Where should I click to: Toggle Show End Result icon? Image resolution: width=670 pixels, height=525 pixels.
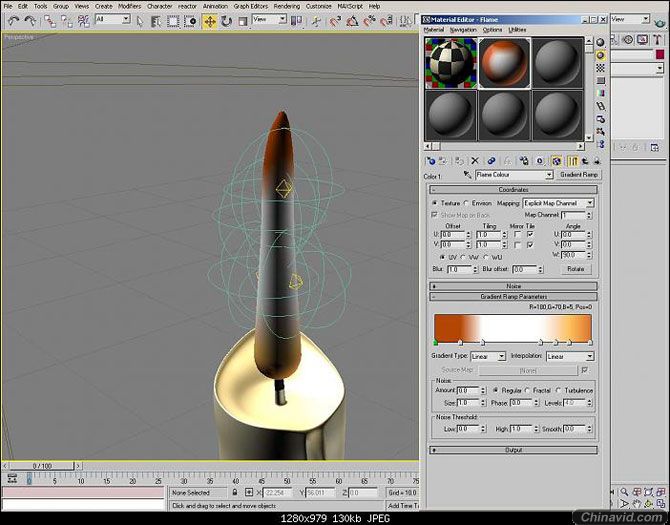(x=572, y=161)
